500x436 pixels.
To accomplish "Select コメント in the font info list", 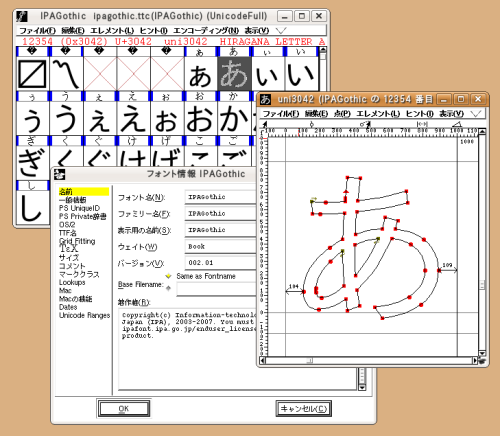I will click(72, 266).
